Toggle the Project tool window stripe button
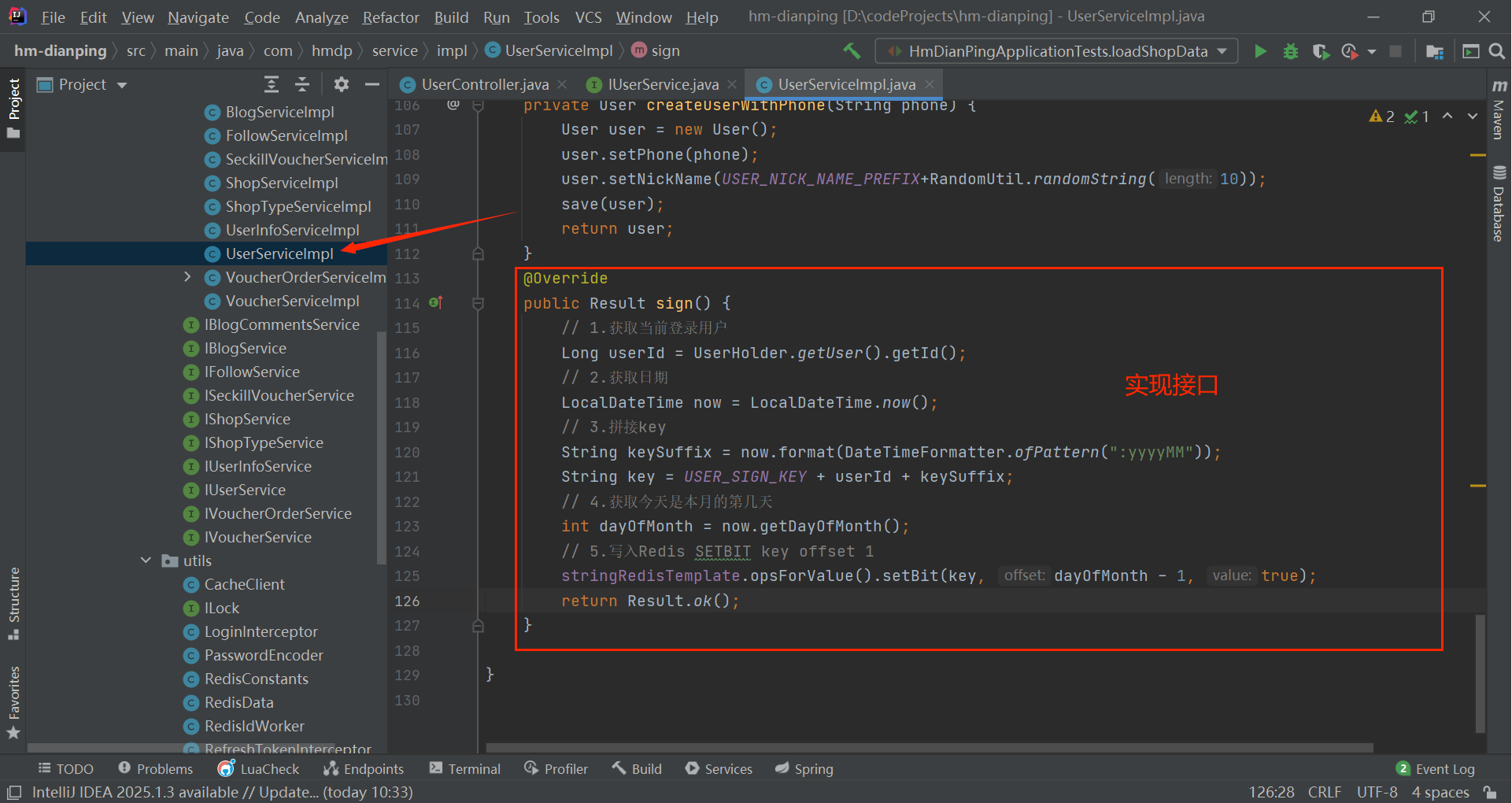 tap(13, 109)
